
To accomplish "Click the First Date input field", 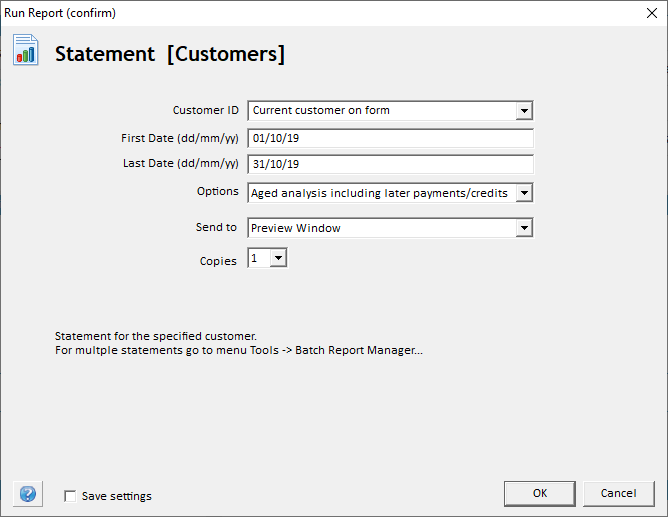I will [390, 138].
